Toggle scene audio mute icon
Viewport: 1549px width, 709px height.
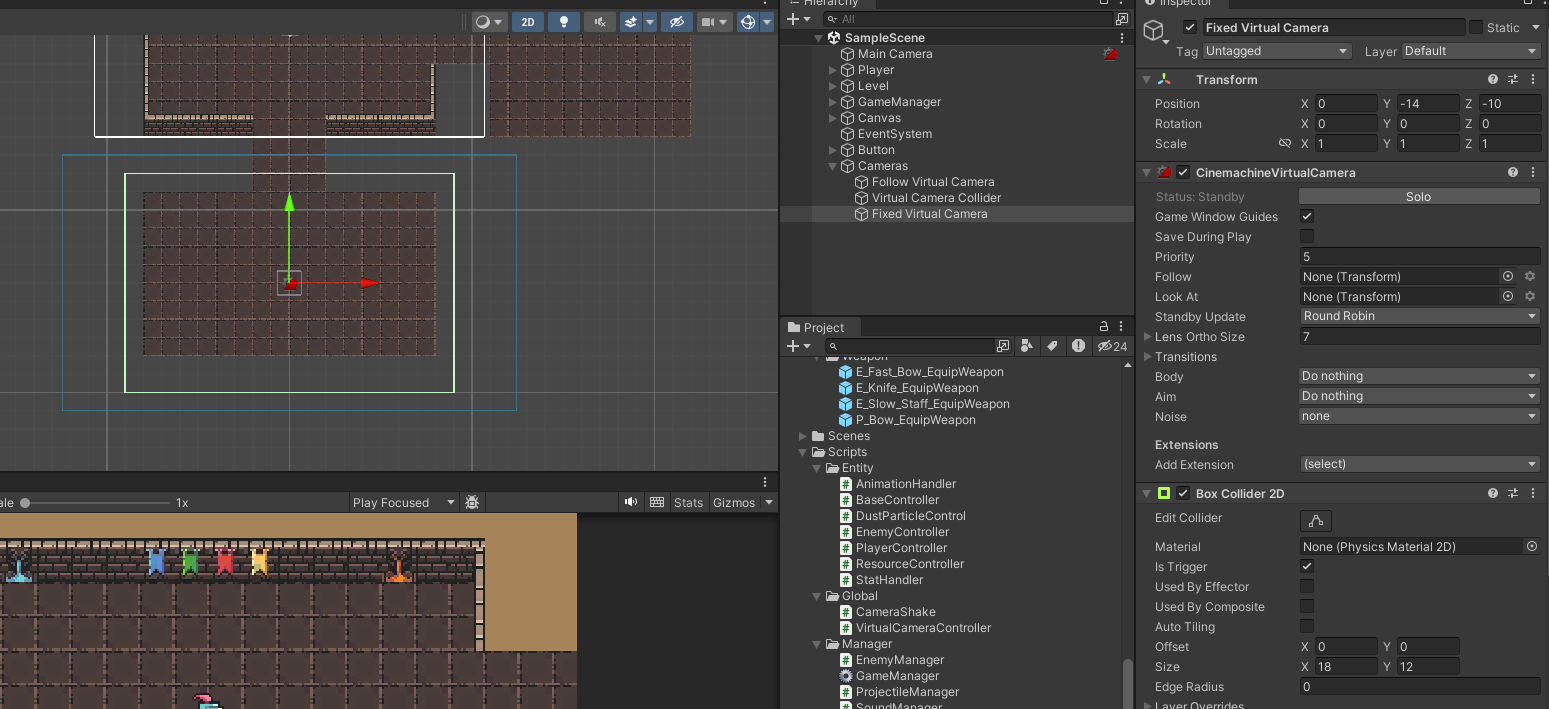click(599, 22)
